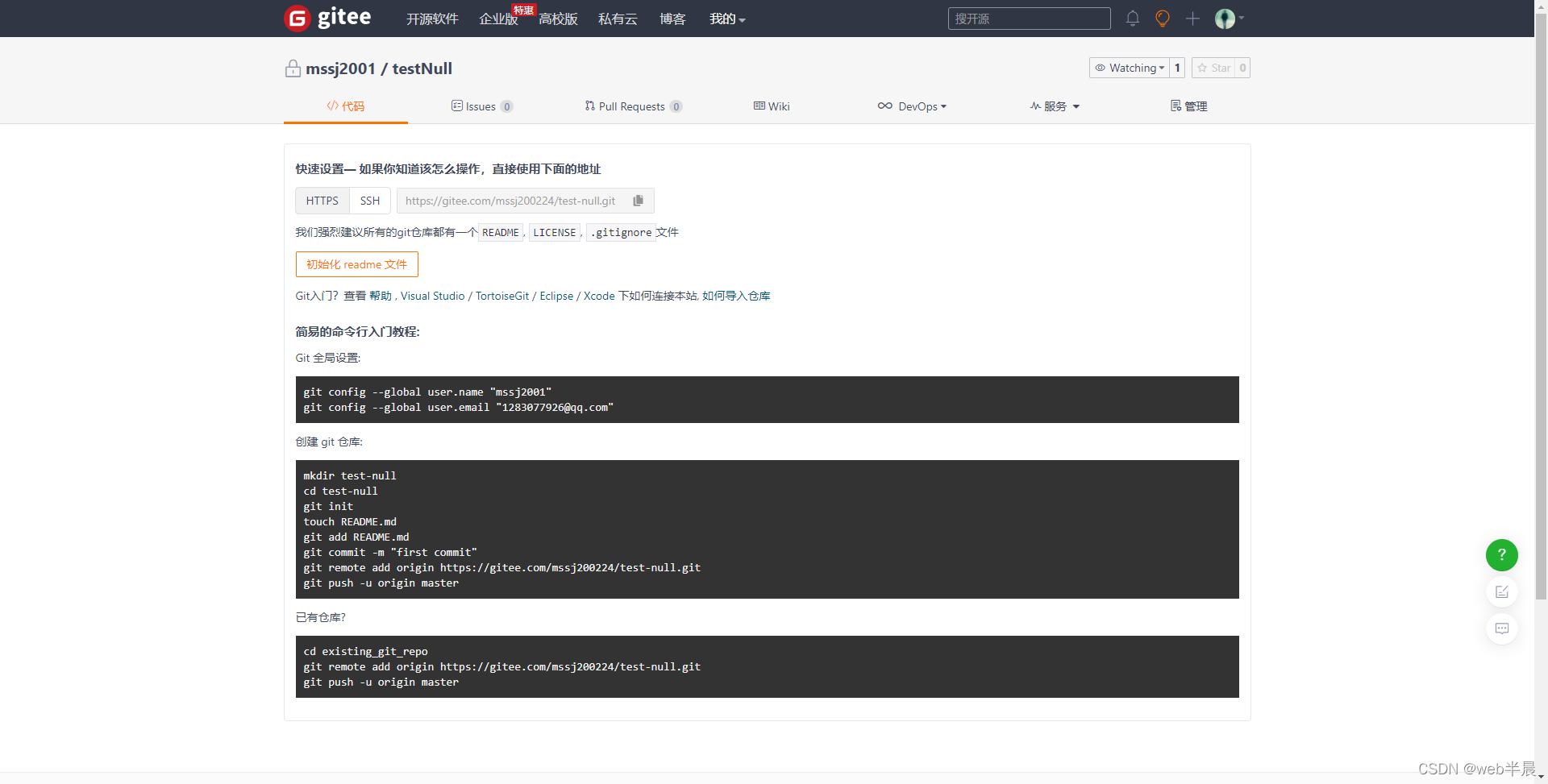Viewport: 1548px width, 784px height.
Task: Click the 搜开源 search field
Action: point(1029,19)
